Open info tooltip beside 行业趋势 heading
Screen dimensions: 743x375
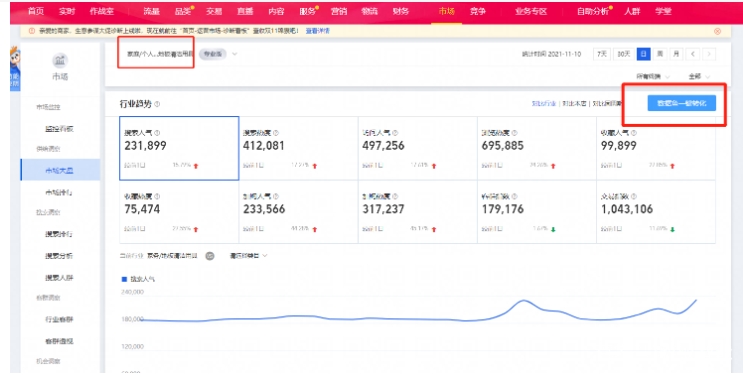tap(157, 104)
